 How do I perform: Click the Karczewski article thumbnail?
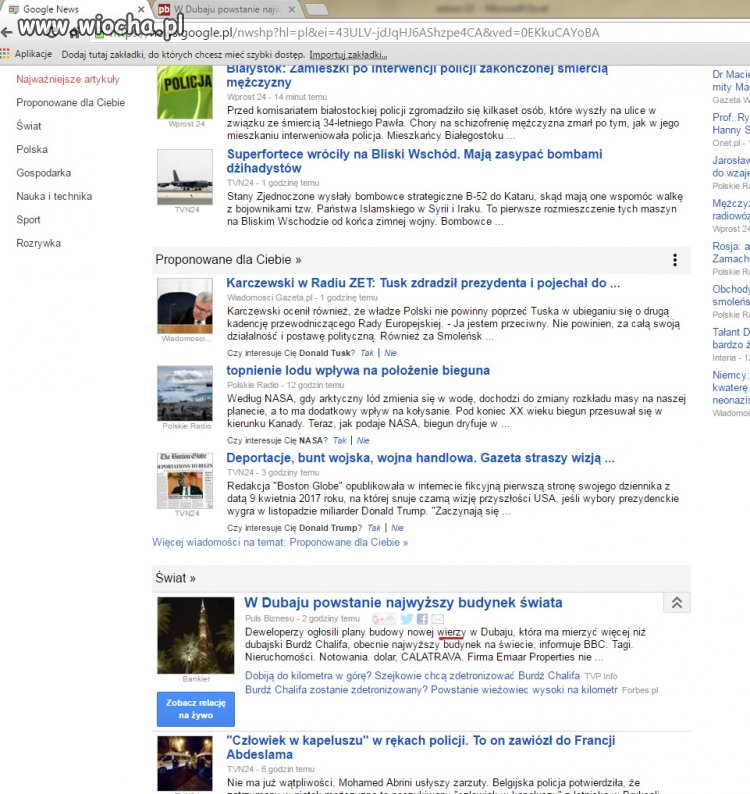[x=185, y=305]
